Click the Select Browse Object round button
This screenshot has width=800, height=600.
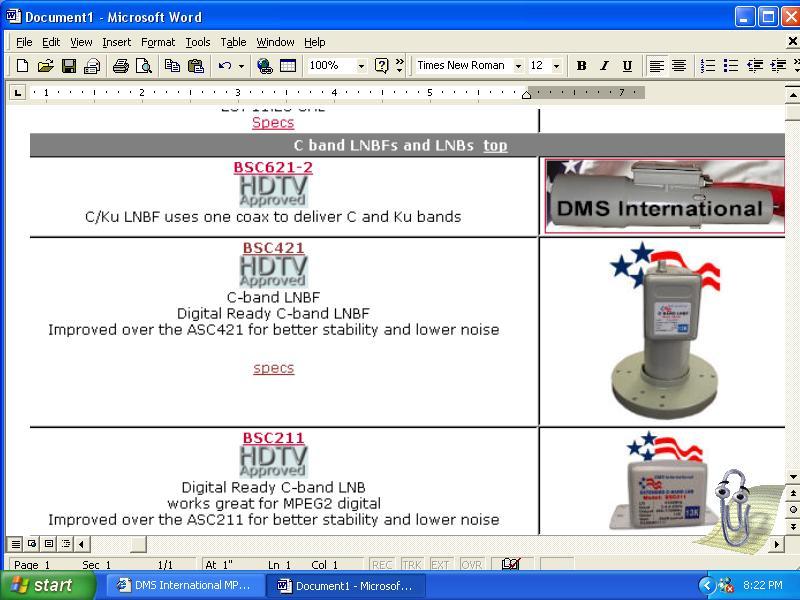pos(792,510)
